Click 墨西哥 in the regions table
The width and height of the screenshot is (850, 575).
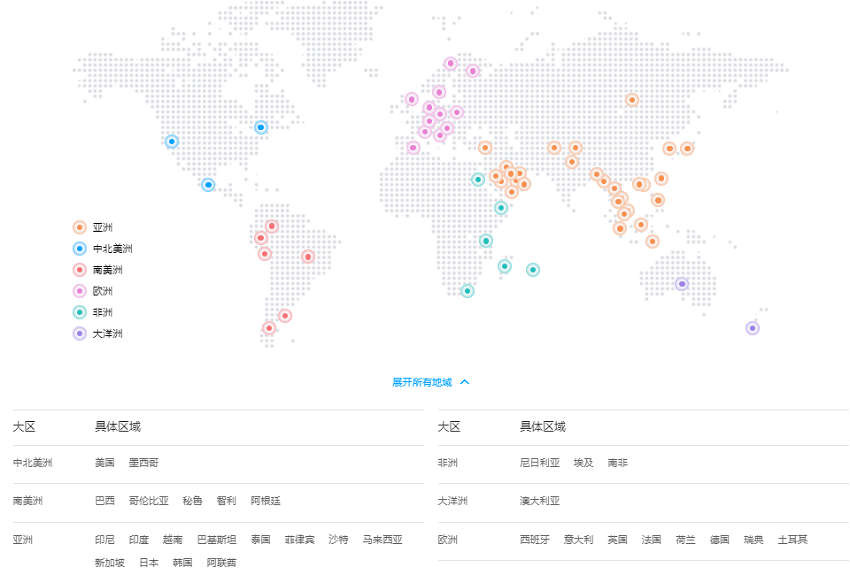[144, 463]
